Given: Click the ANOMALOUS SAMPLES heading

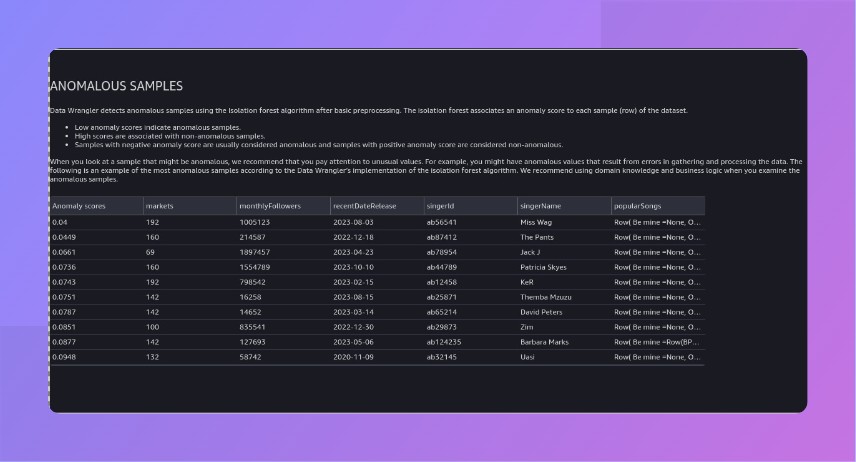Looking at the screenshot, I should pos(116,87).
